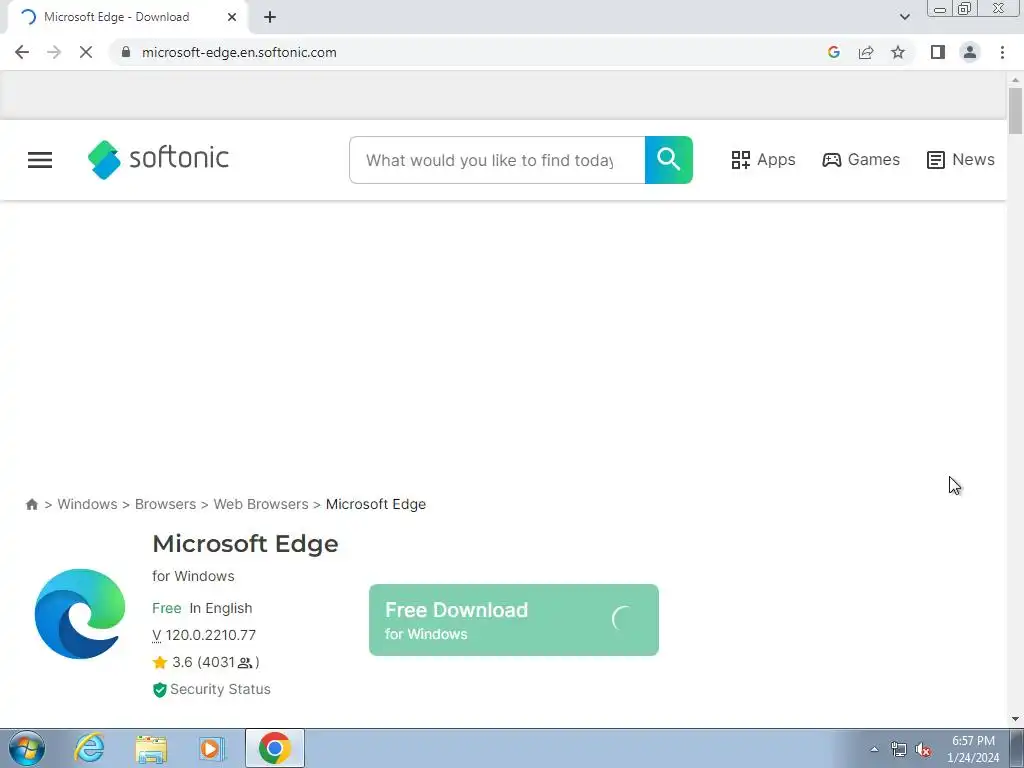Close the Microsoft Edge - Download tab
The image size is (1024, 768).
point(232,17)
